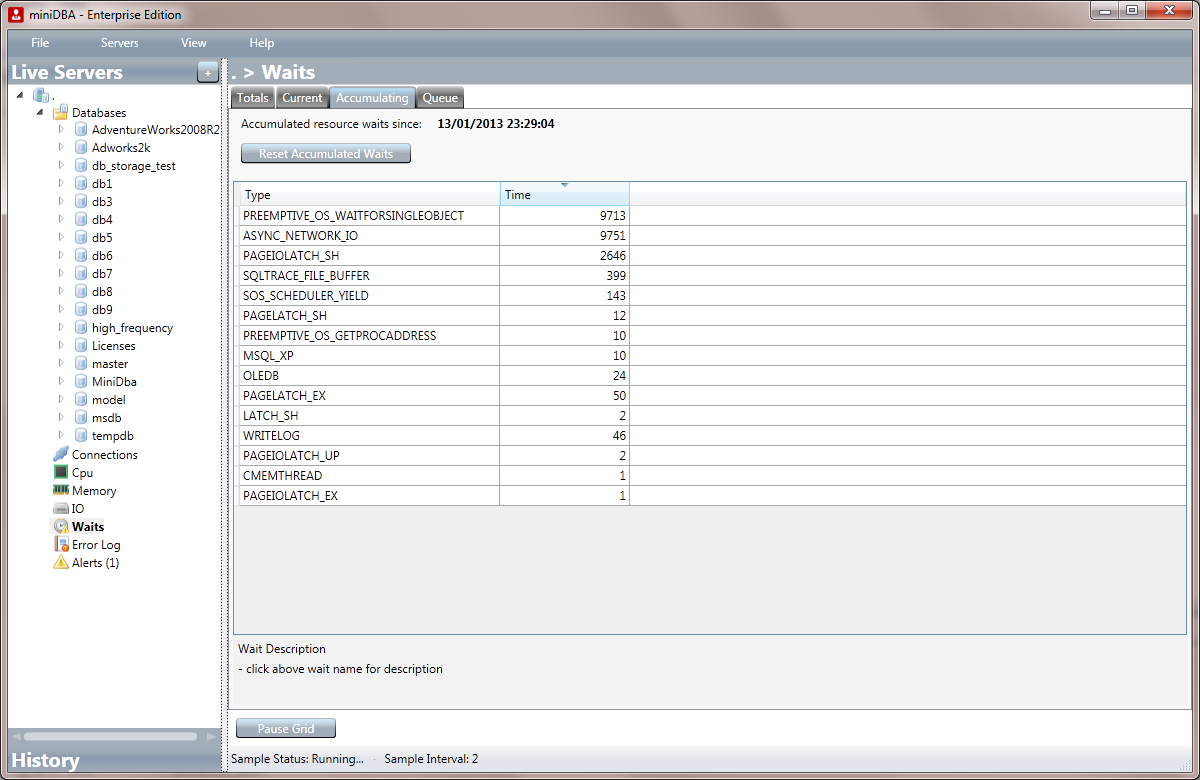
Task: Click the 2646 time value cell
Action: click(564, 256)
